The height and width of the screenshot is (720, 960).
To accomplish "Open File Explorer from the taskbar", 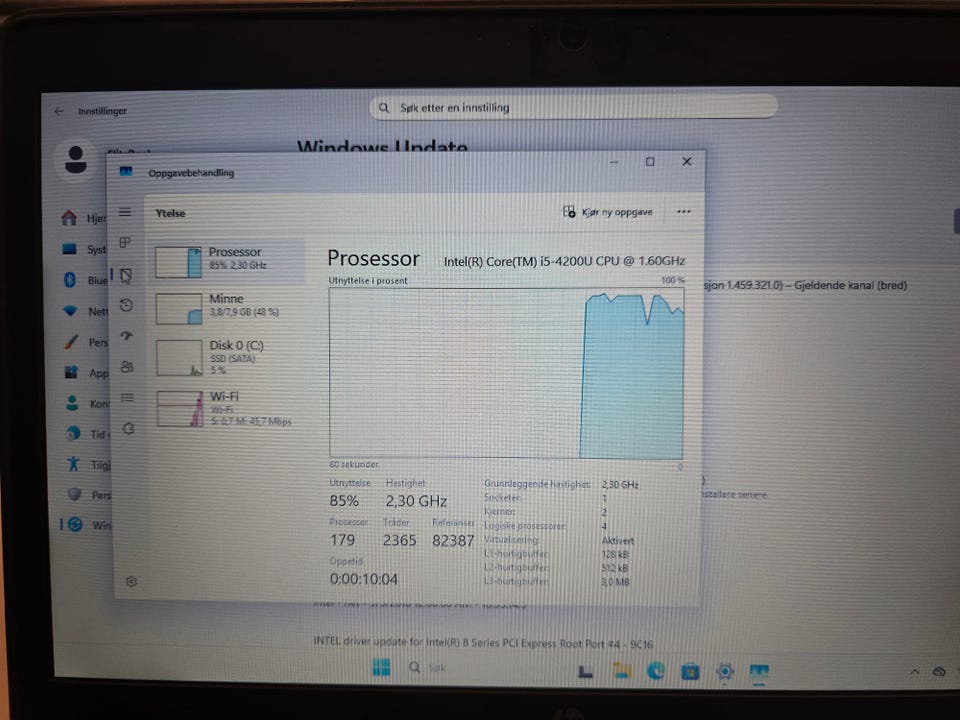I will (x=622, y=671).
